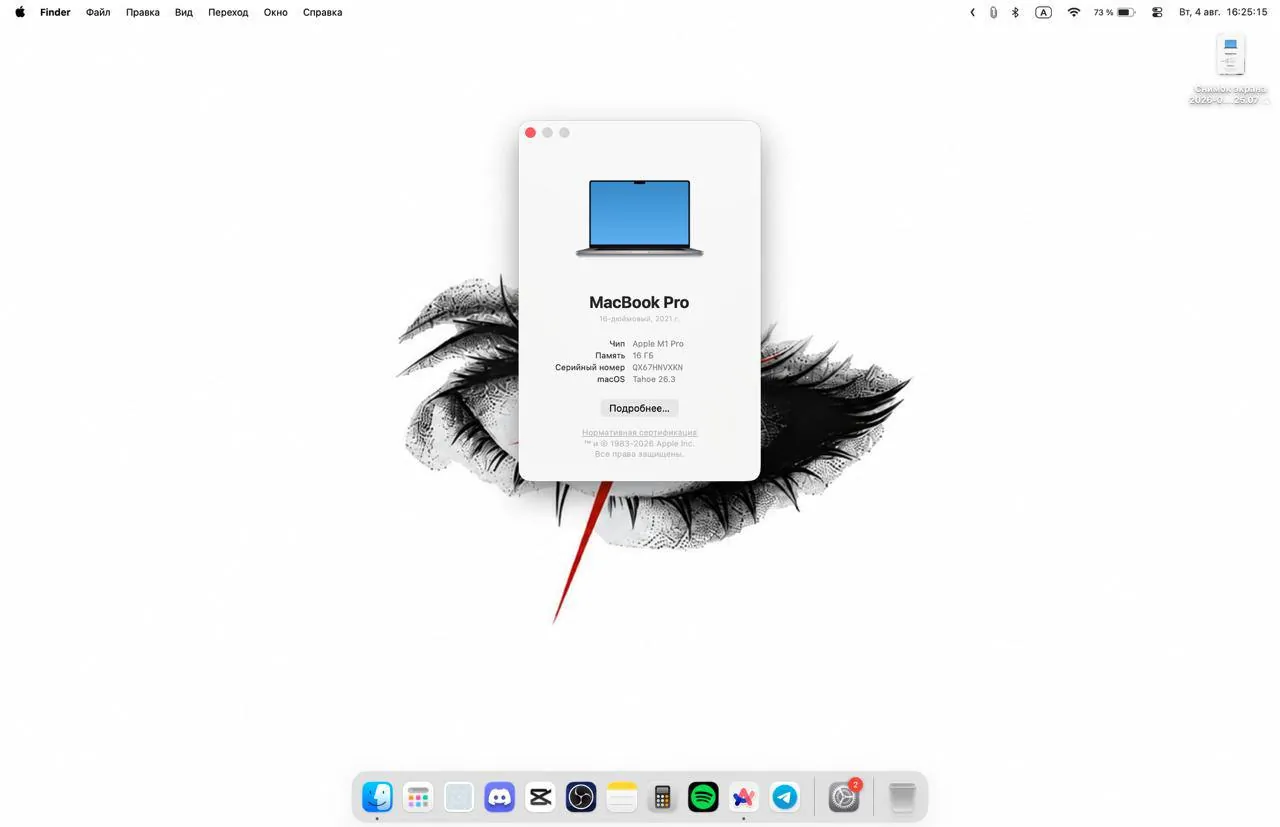This screenshot has height=827, width=1280.
Task: Launch Spotify from the Dock
Action: (703, 797)
